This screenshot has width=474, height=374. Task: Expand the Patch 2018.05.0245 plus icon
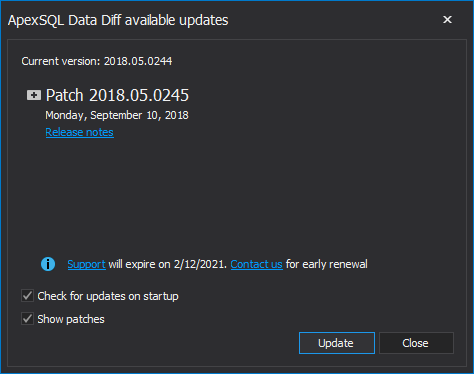point(34,95)
